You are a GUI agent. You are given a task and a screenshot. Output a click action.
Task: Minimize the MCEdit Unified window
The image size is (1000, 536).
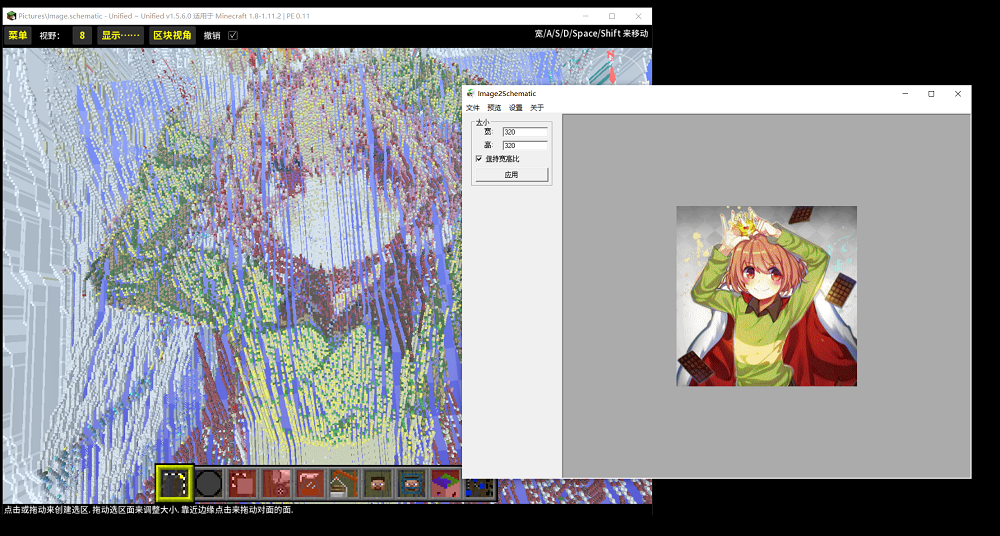(585, 16)
